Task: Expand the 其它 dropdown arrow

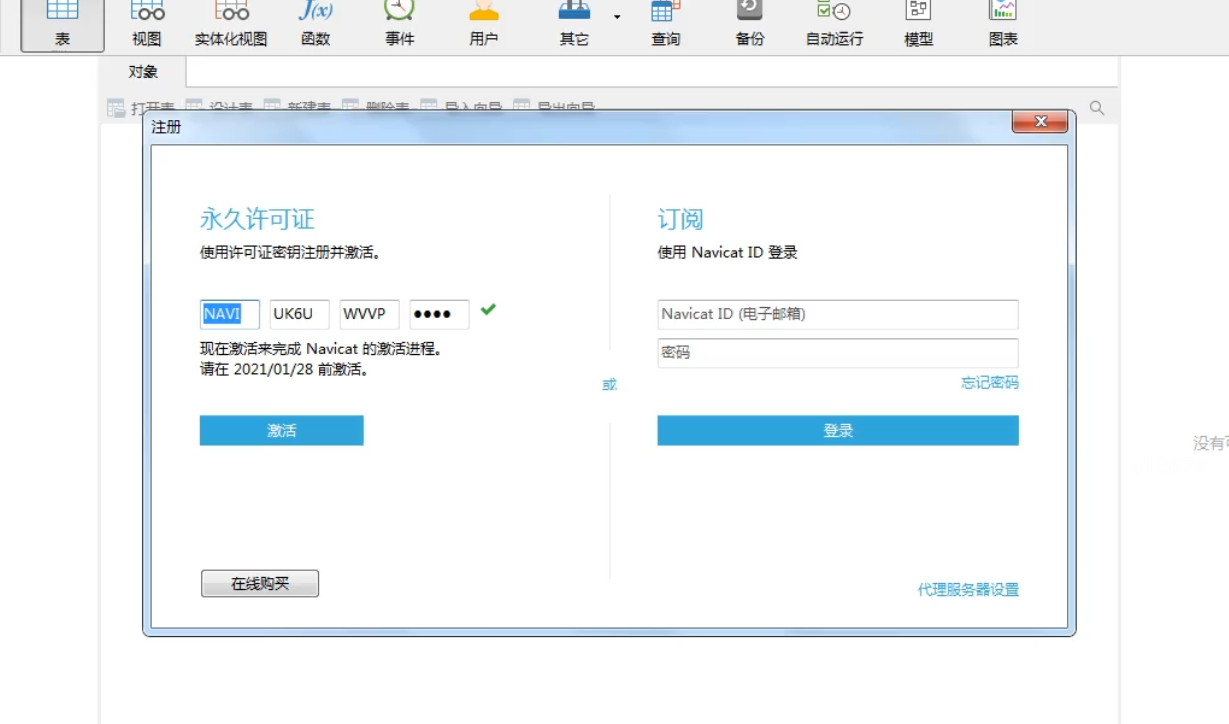Action: [x=617, y=17]
